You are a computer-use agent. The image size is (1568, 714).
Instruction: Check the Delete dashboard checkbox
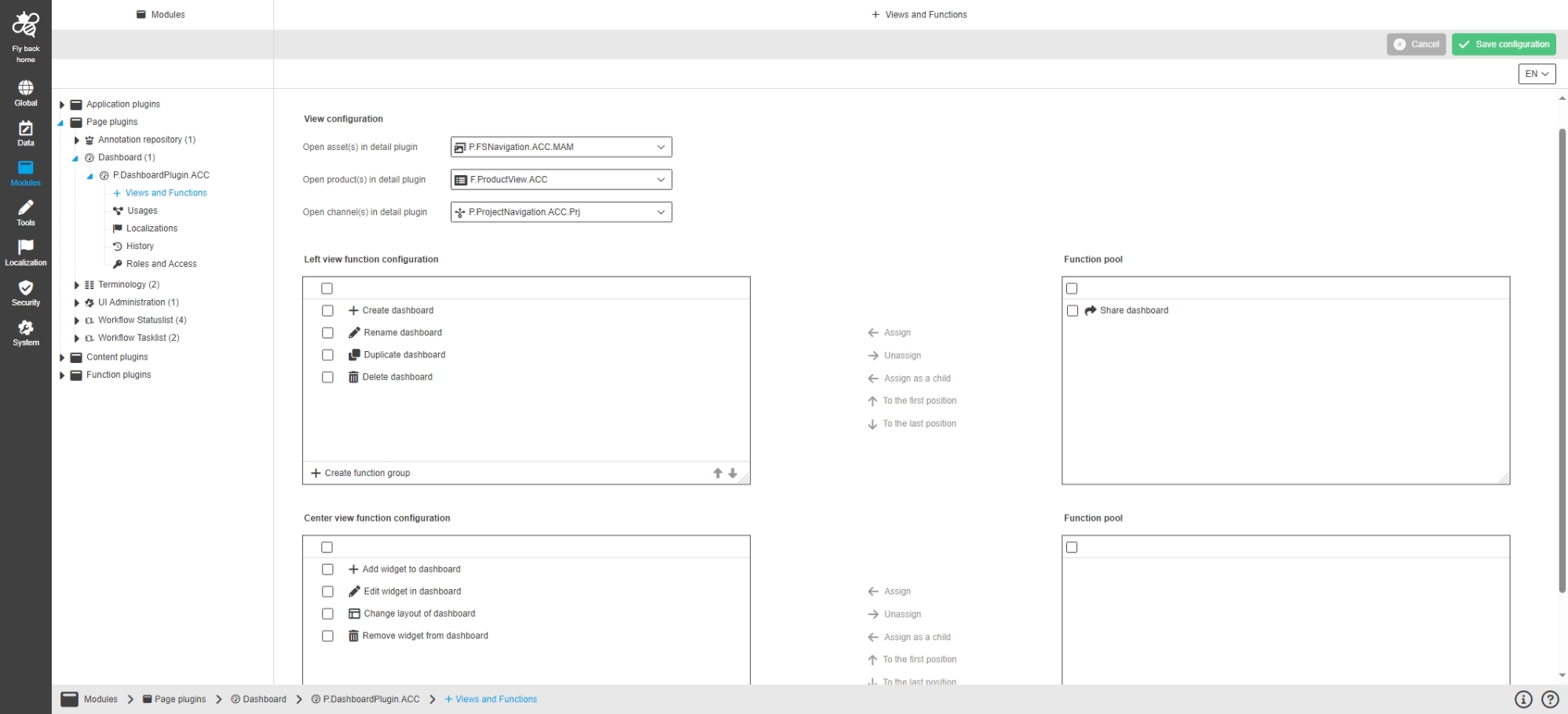(327, 377)
